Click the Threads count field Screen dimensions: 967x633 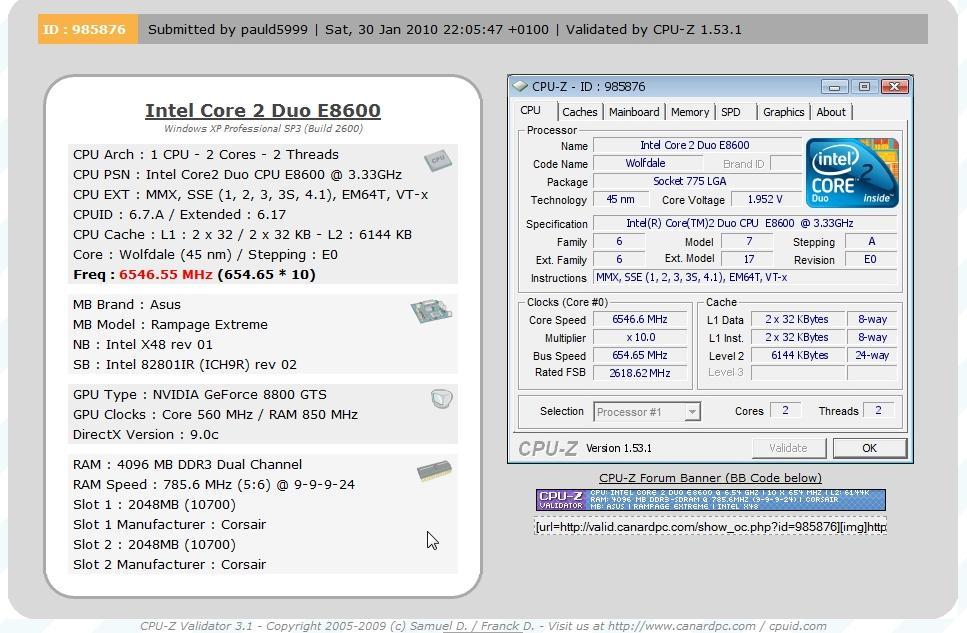click(878, 410)
